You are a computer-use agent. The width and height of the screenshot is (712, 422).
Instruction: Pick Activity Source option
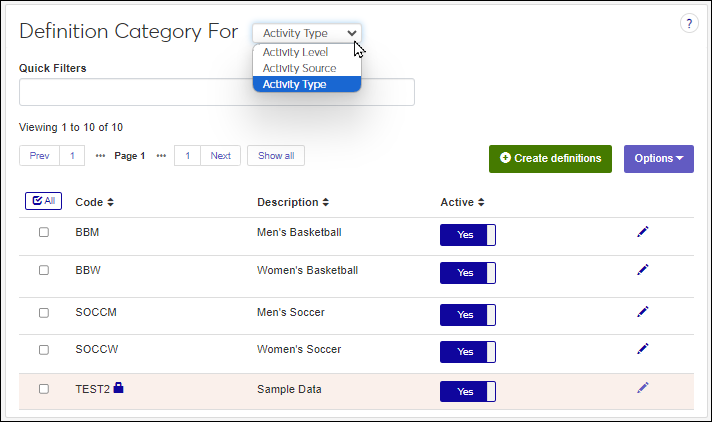coord(299,68)
